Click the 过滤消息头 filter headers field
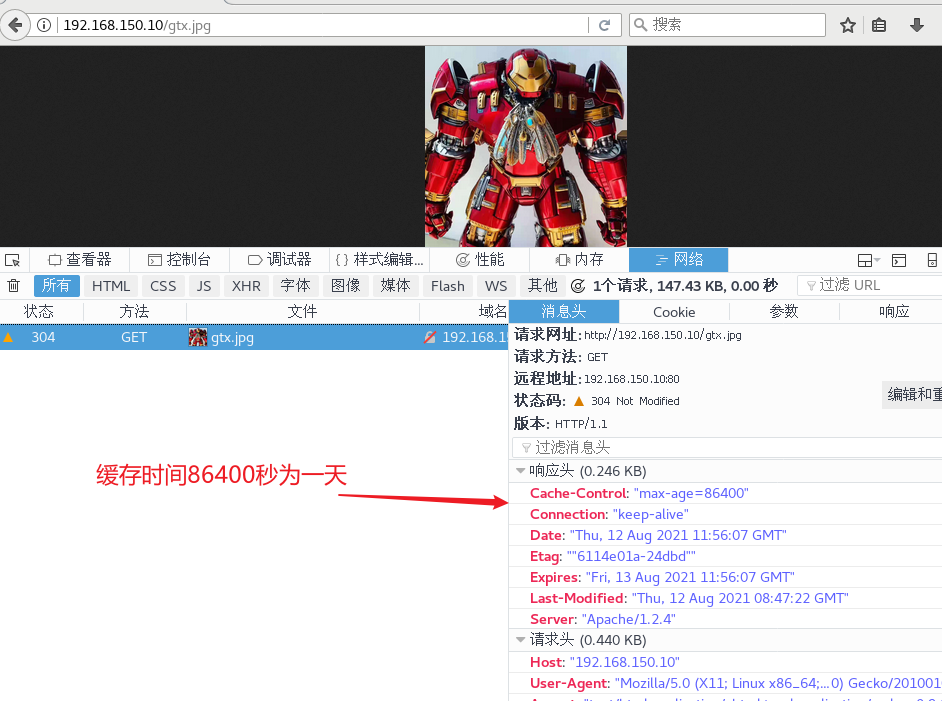This screenshot has height=701, width=942. [x=727, y=448]
